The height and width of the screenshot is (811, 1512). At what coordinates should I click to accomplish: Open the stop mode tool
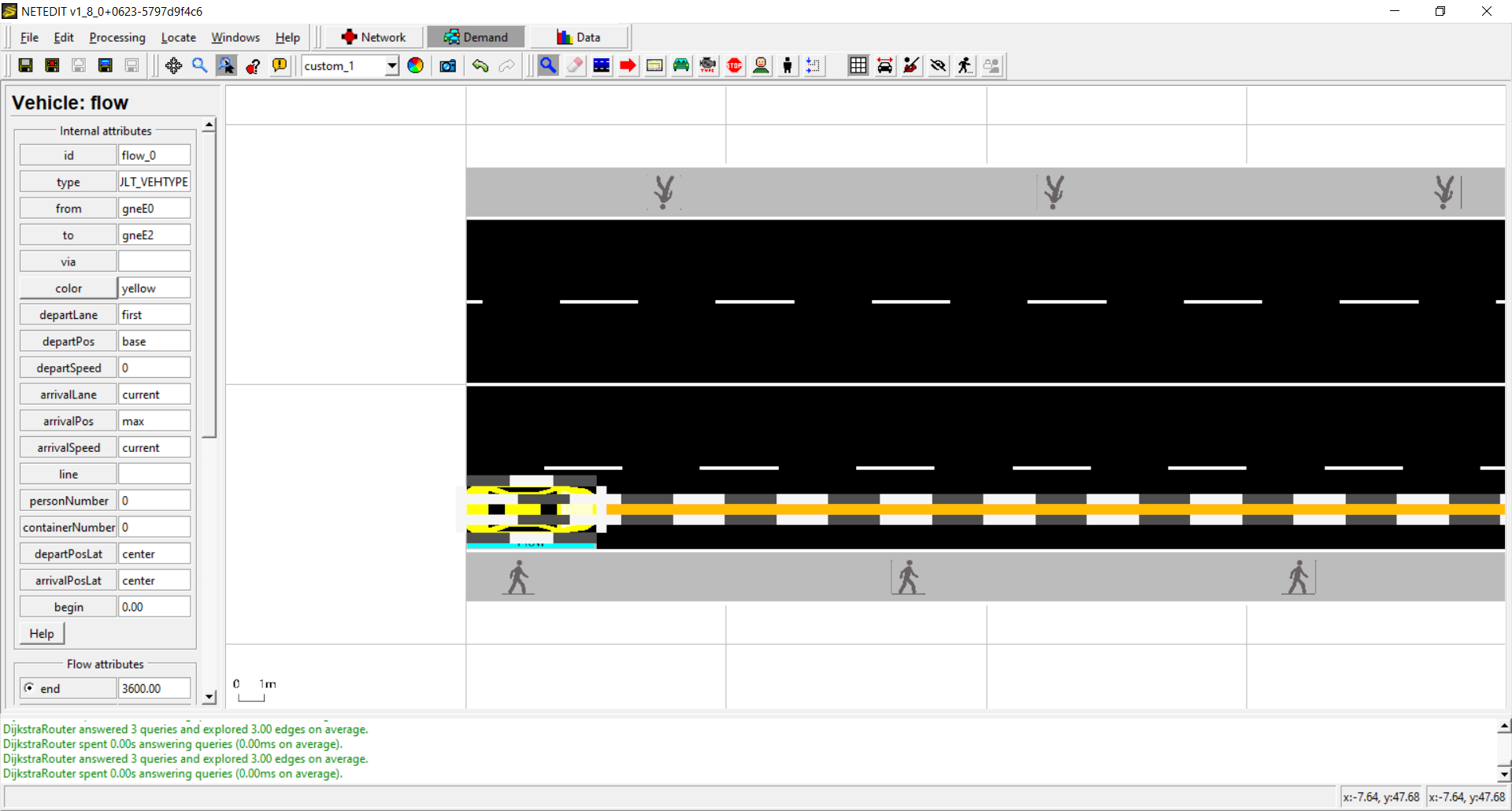click(734, 65)
